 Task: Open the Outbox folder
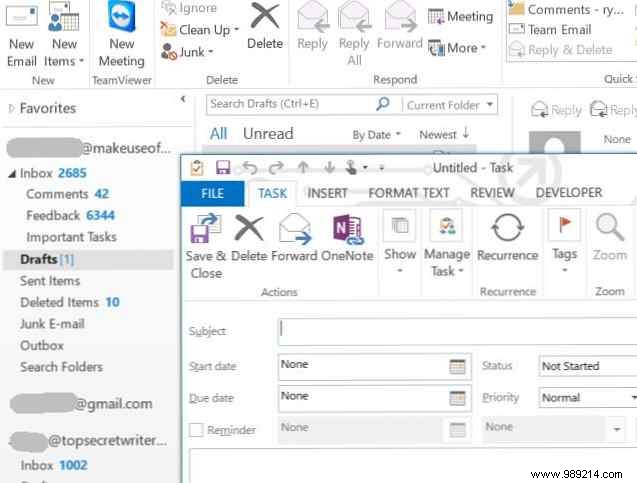(x=42, y=346)
